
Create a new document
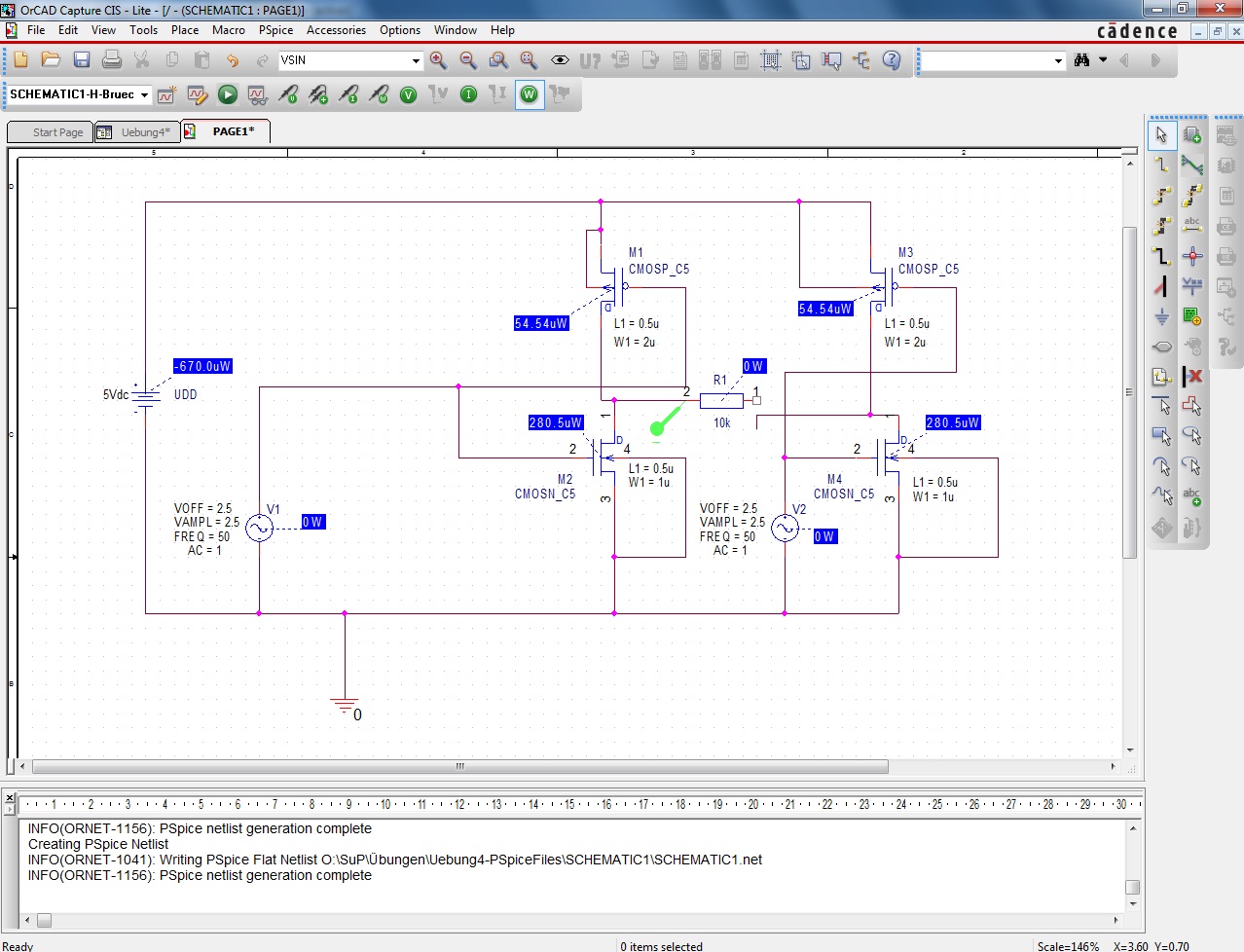tap(20, 60)
